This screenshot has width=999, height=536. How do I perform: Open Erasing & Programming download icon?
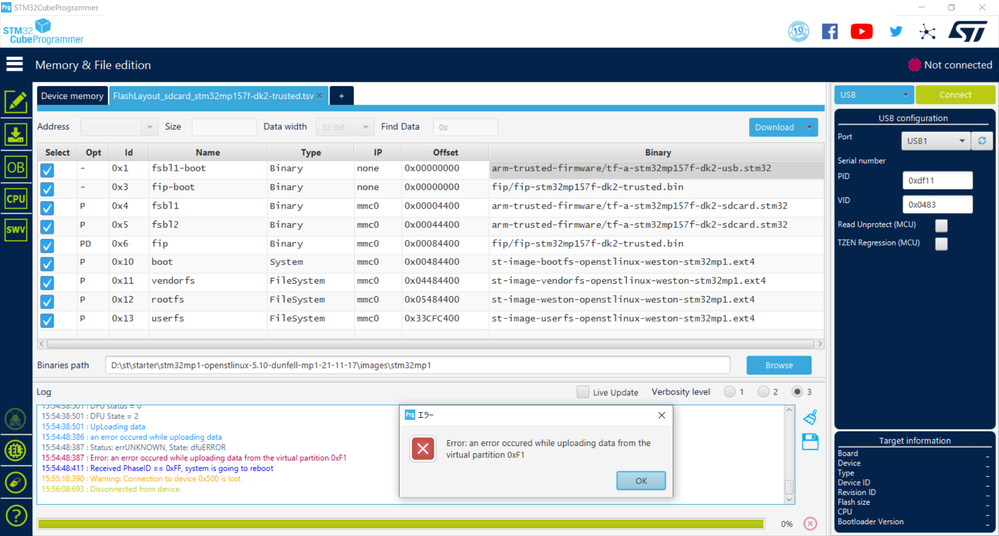[15, 134]
